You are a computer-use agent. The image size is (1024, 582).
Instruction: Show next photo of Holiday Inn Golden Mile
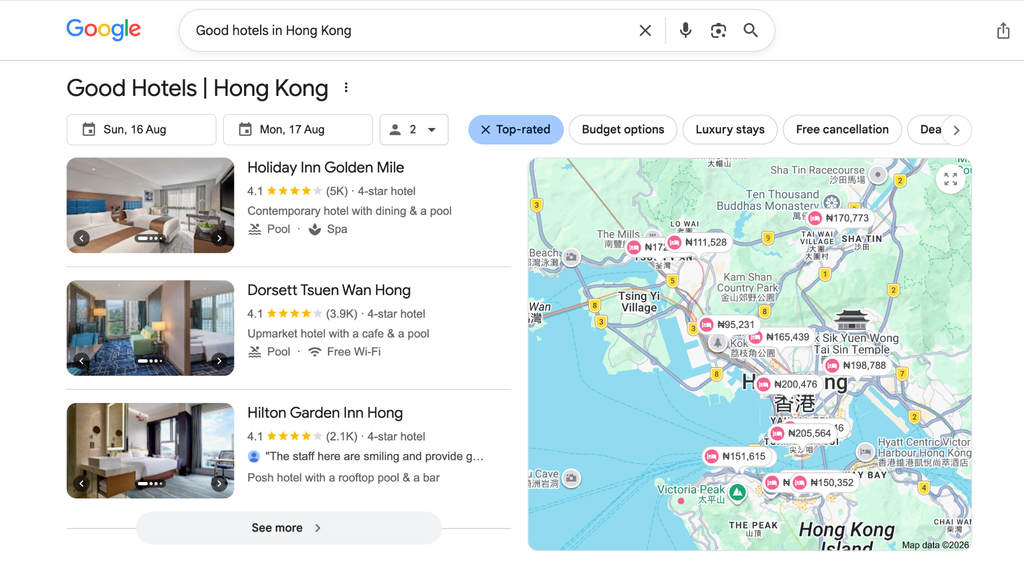(x=219, y=238)
